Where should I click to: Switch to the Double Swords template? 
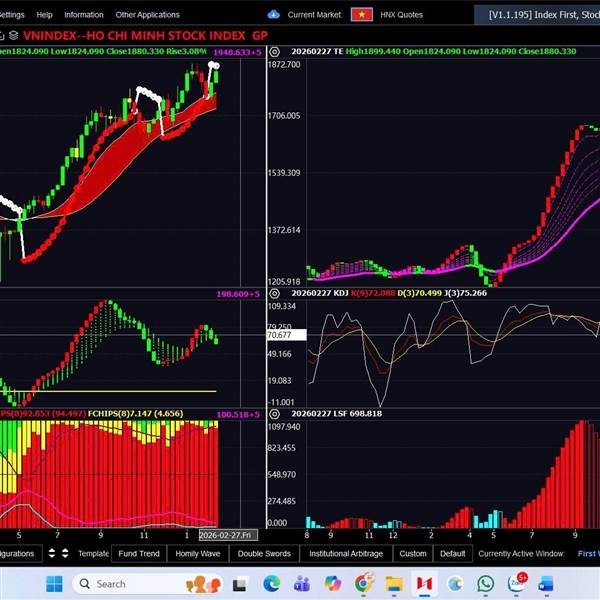tap(264, 553)
